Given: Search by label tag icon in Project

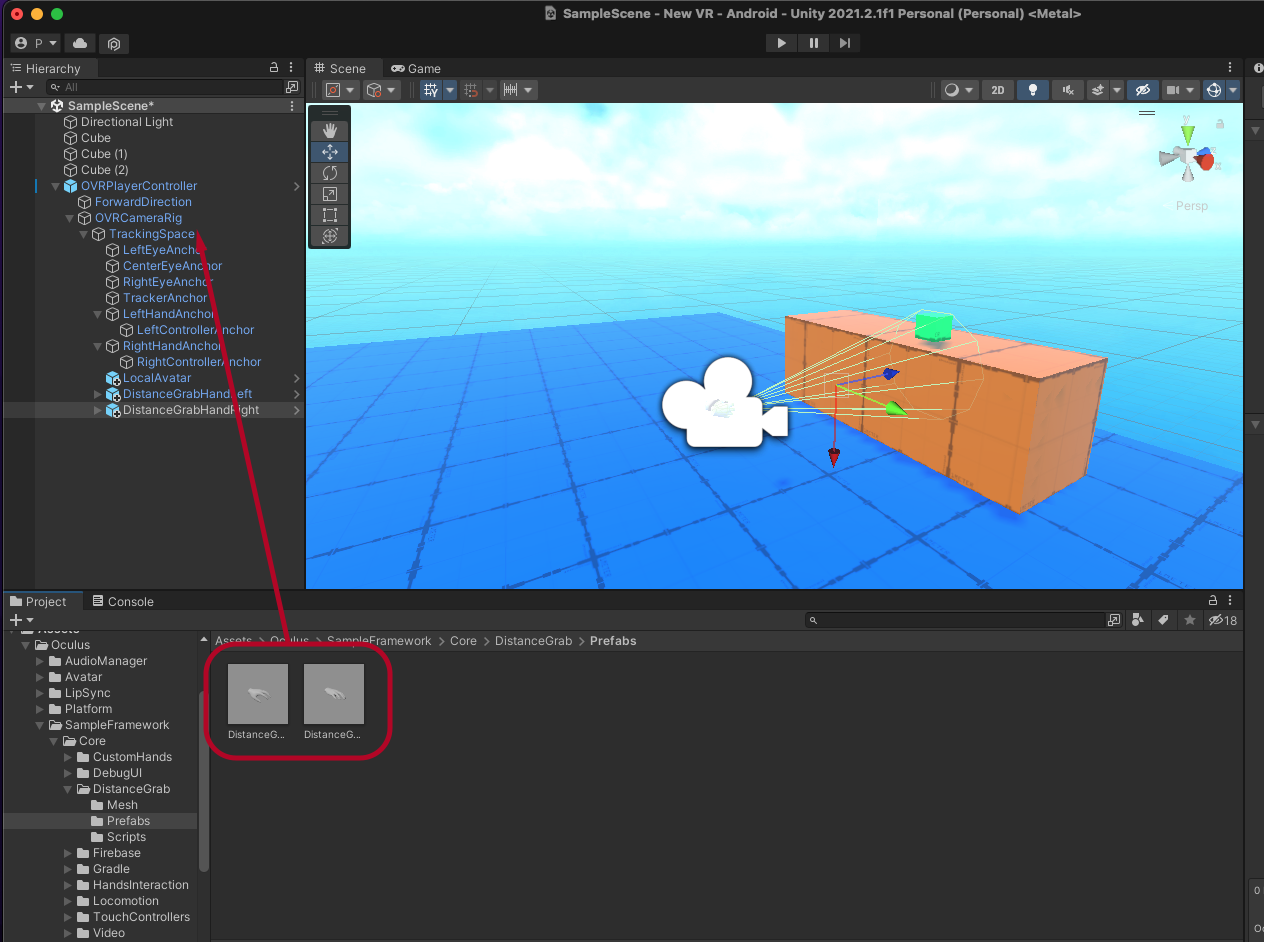Looking at the screenshot, I should pos(1163,620).
